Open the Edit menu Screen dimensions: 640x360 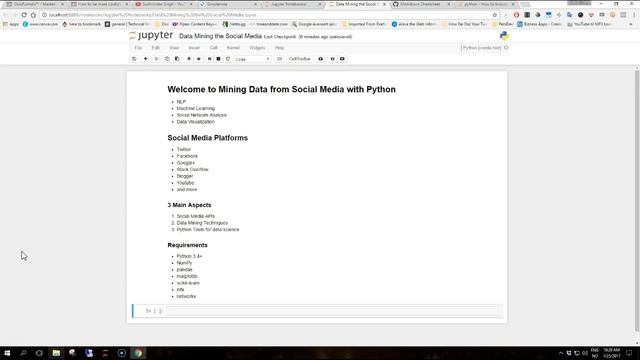pyautogui.click(x=156, y=48)
